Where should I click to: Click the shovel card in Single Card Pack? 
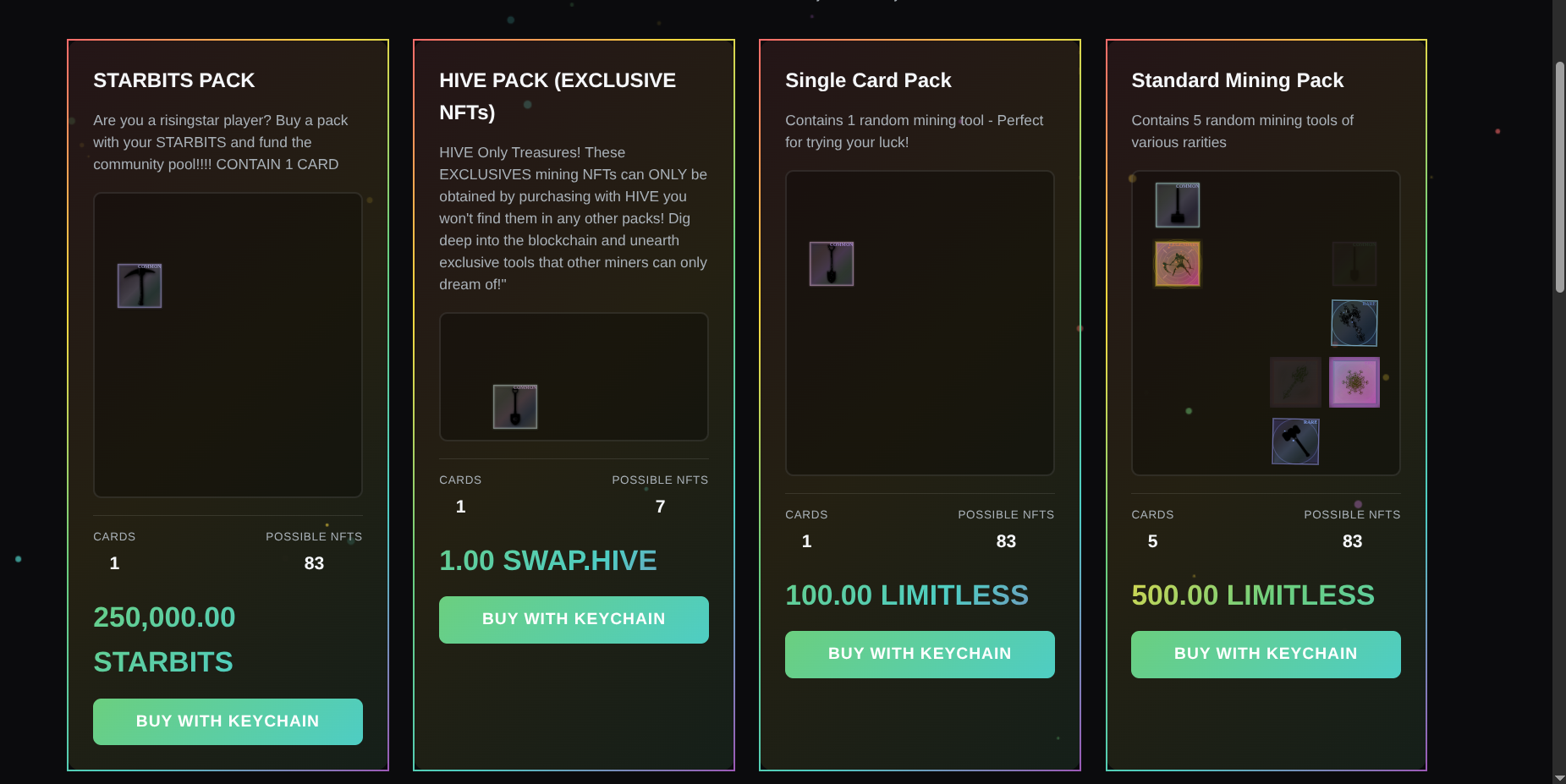832,264
